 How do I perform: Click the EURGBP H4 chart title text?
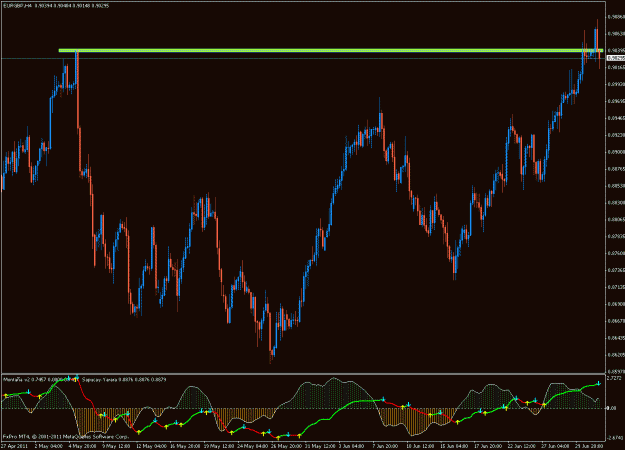(x=56, y=6)
